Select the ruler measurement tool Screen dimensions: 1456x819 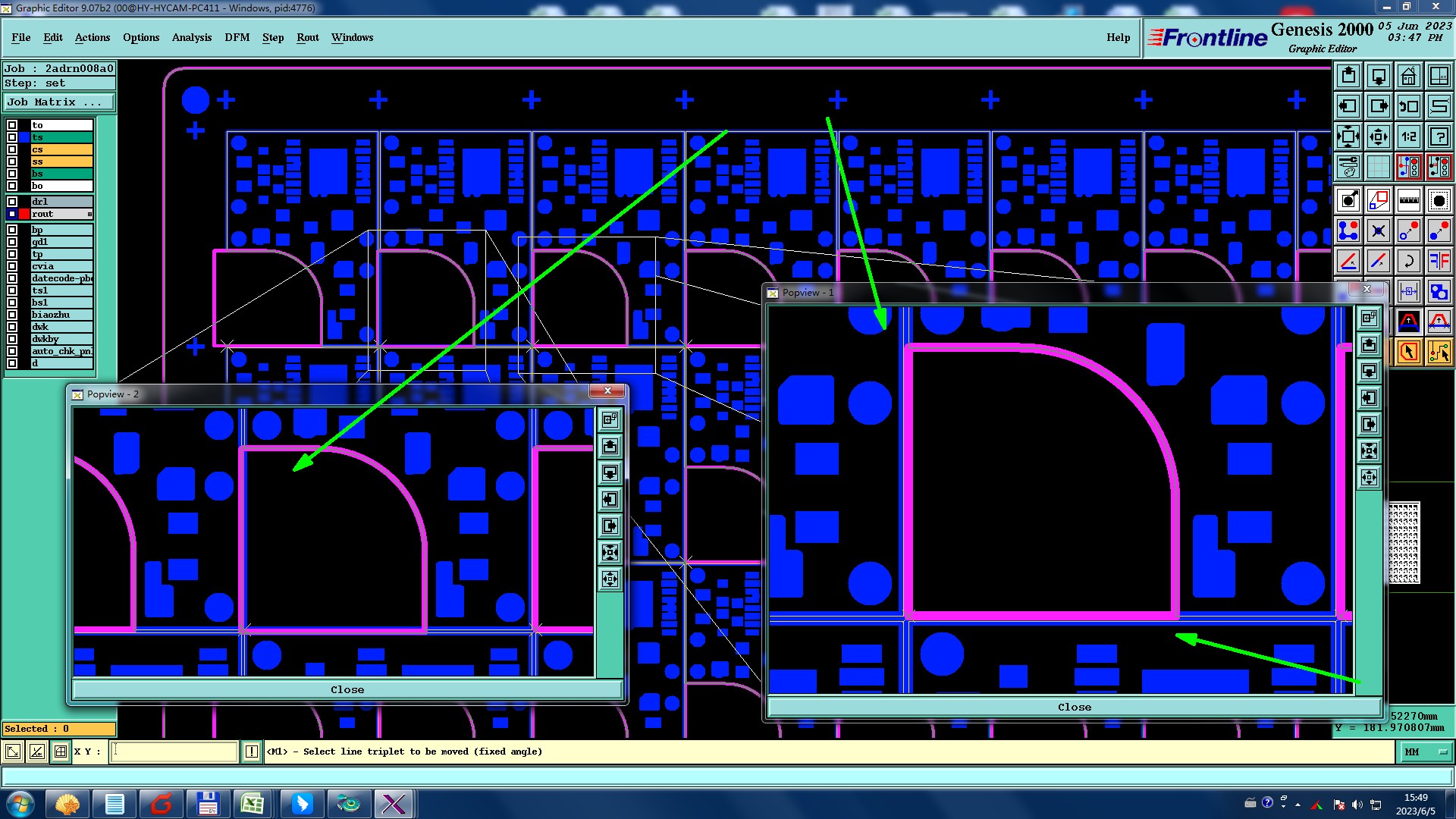1409,200
